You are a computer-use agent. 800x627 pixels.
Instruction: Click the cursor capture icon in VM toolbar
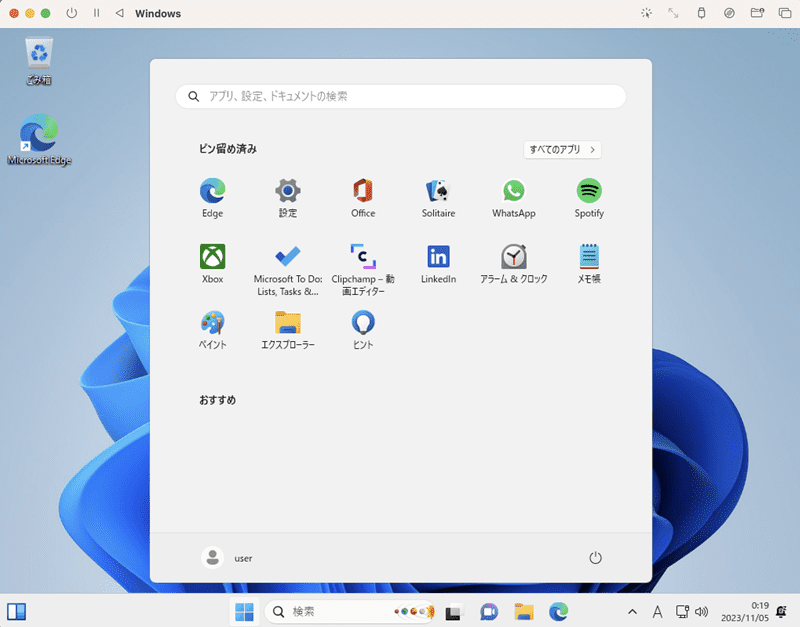coord(646,13)
